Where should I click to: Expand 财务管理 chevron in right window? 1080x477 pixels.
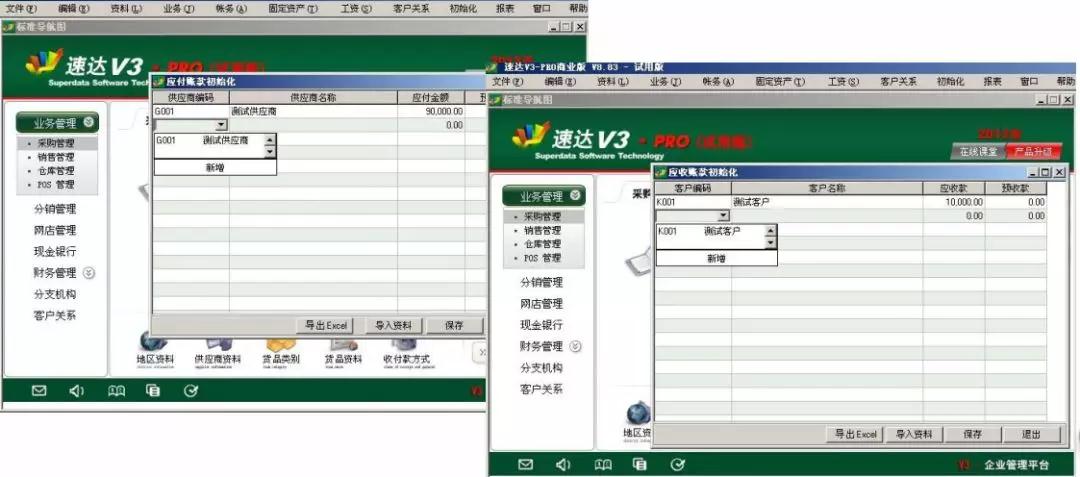pos(575,346)
